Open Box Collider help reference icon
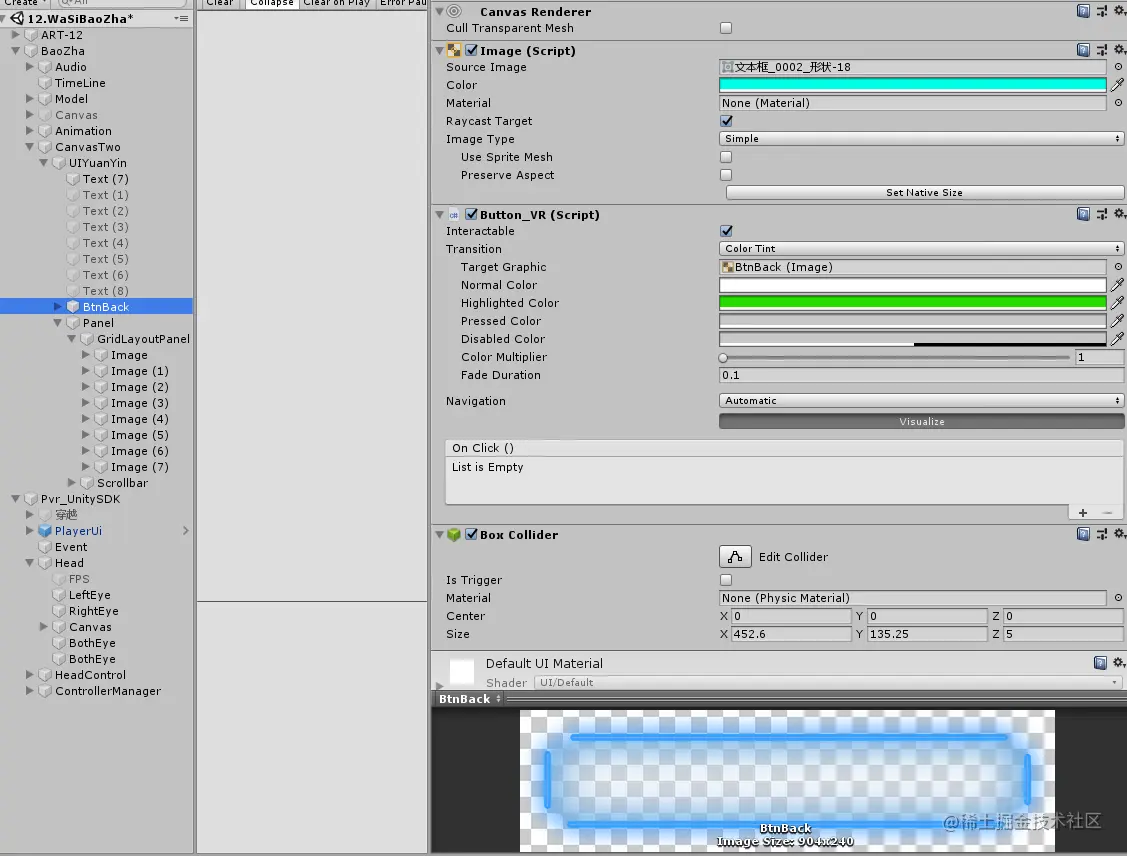This screenshot has width=1127, height=856. click(1083, 533)
